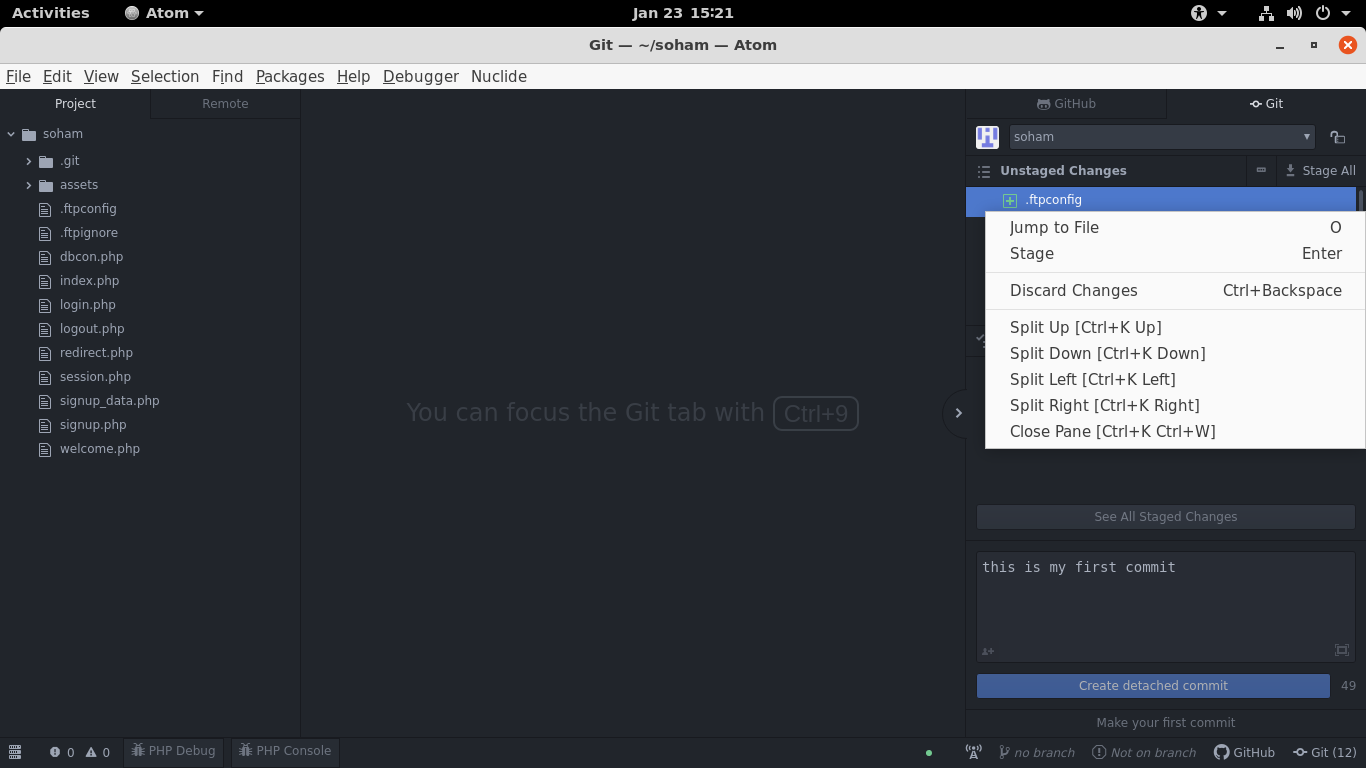
Task: Open the Edit menu
Action: pyautogui.click(x=57, y=76)
